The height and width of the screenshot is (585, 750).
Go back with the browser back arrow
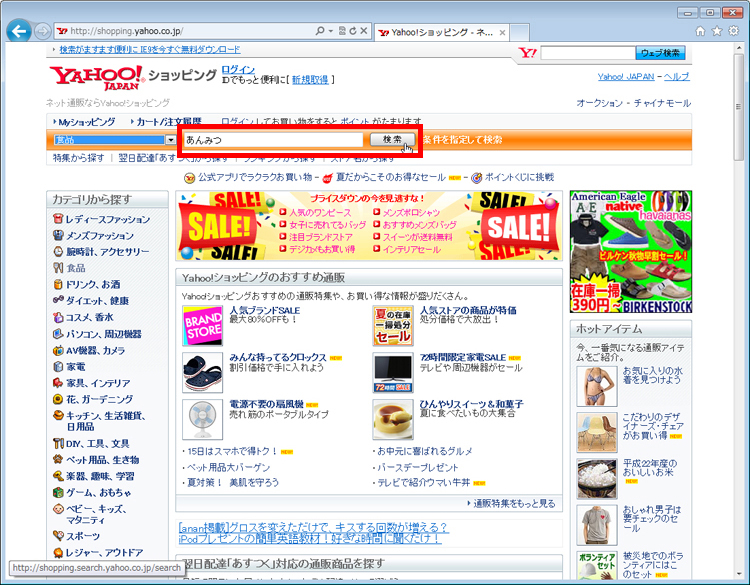point(19,32)
